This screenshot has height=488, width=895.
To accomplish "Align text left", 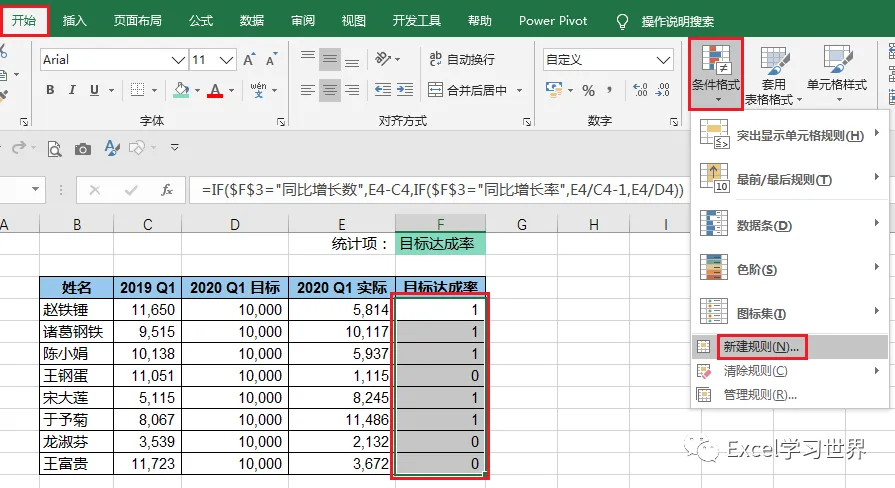I will pyautogui.click(x=308, y=90).
